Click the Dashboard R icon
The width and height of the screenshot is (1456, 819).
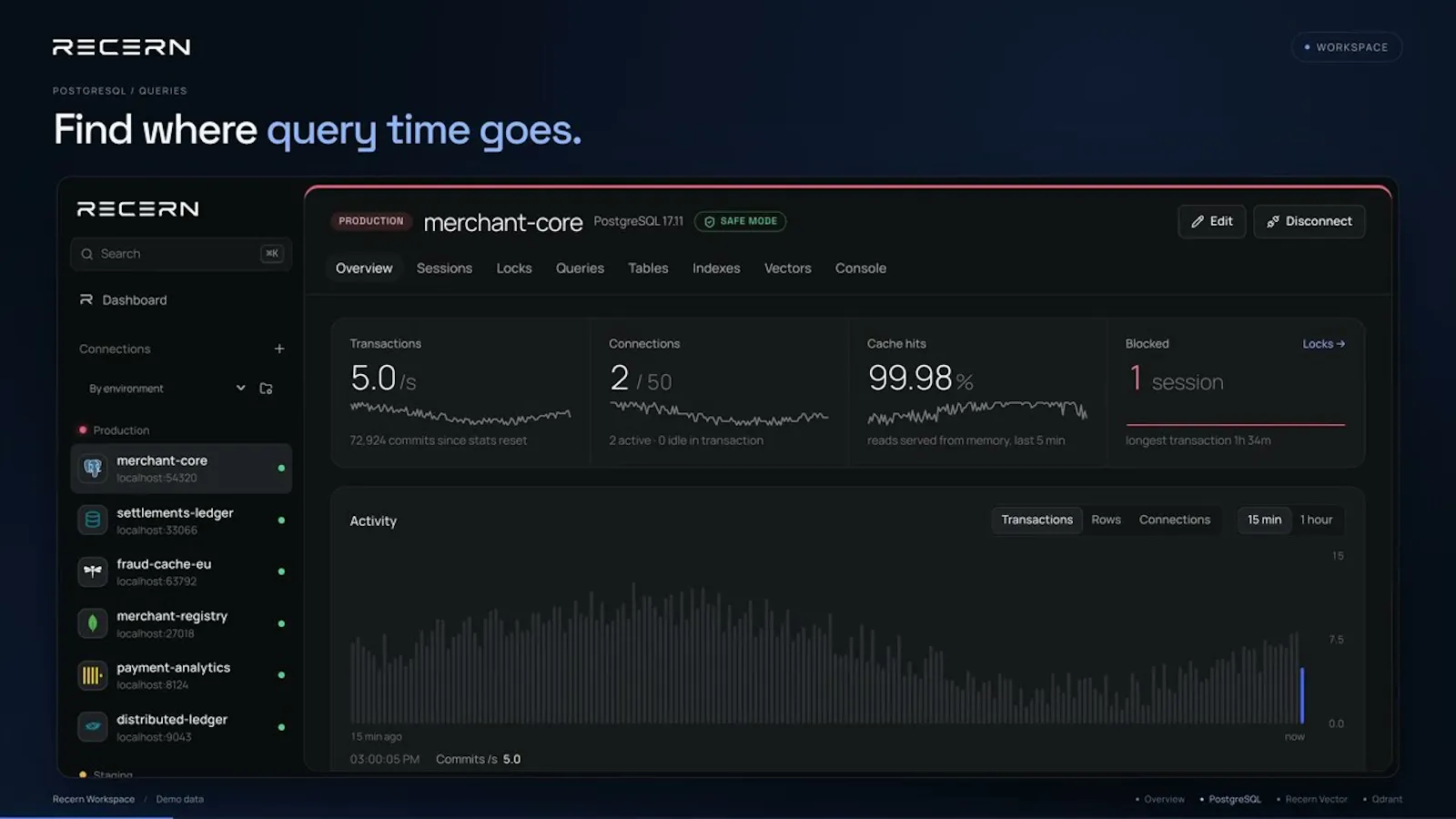pos(86,299)
